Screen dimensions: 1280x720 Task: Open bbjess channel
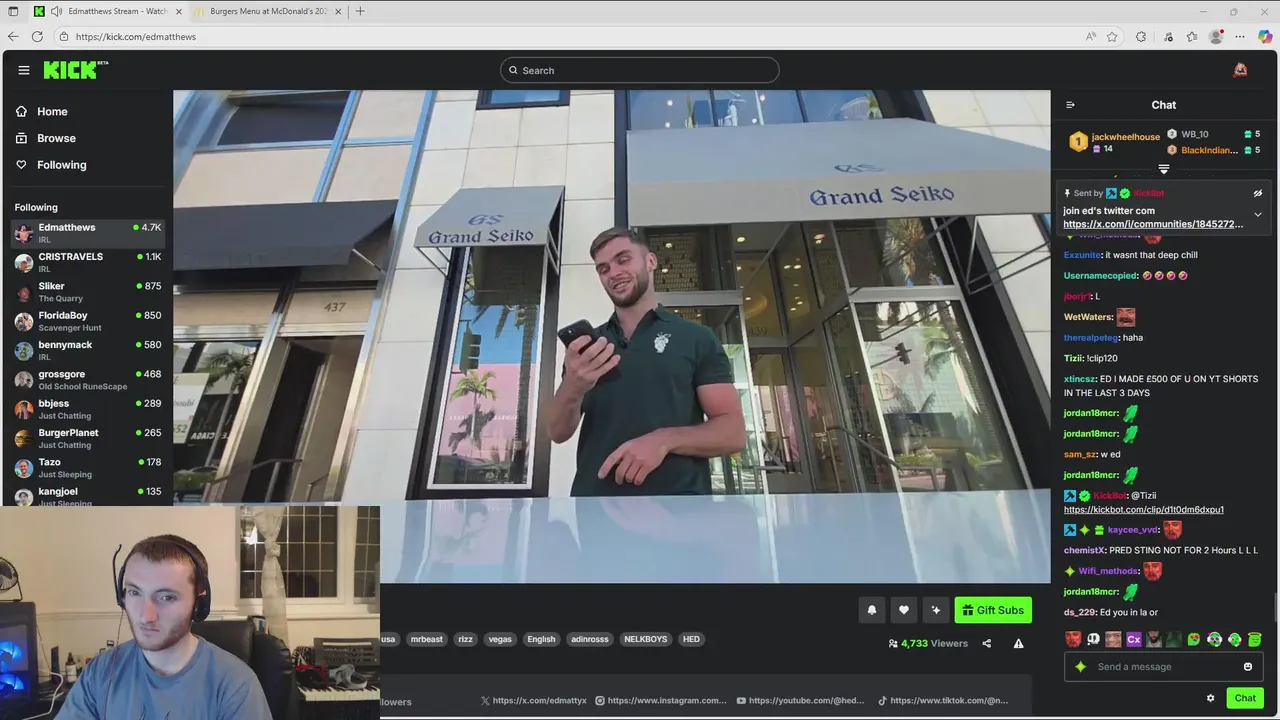point(87,409)
